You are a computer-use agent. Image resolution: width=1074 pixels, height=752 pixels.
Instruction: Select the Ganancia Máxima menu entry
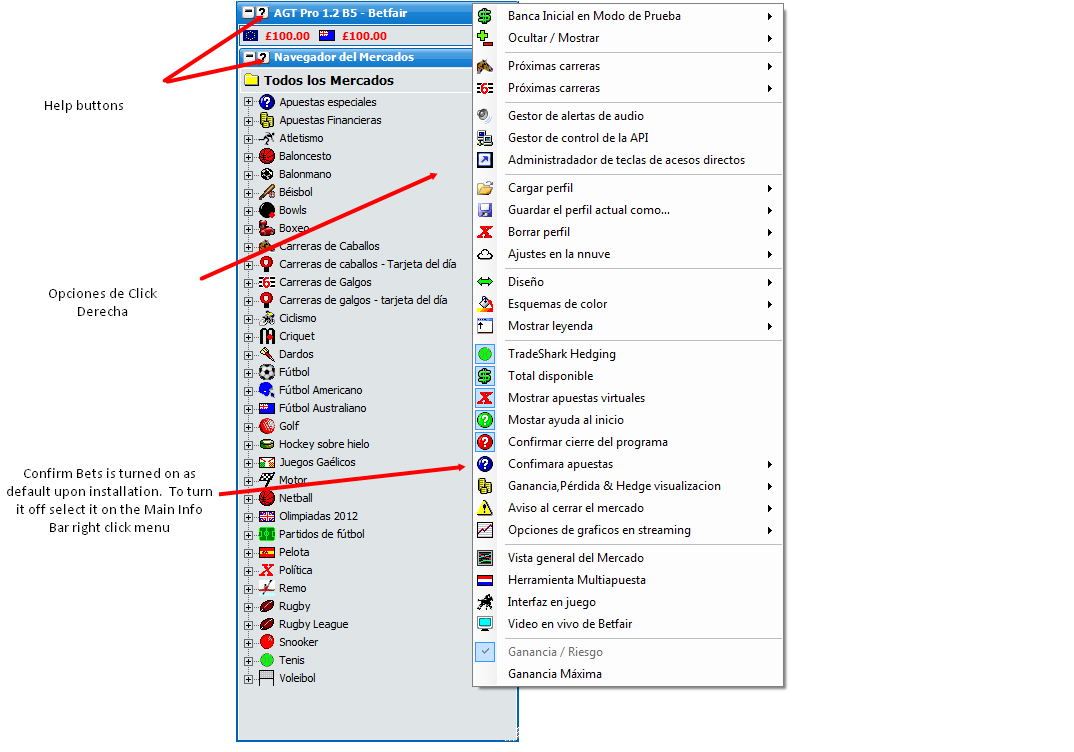point(554,674)
